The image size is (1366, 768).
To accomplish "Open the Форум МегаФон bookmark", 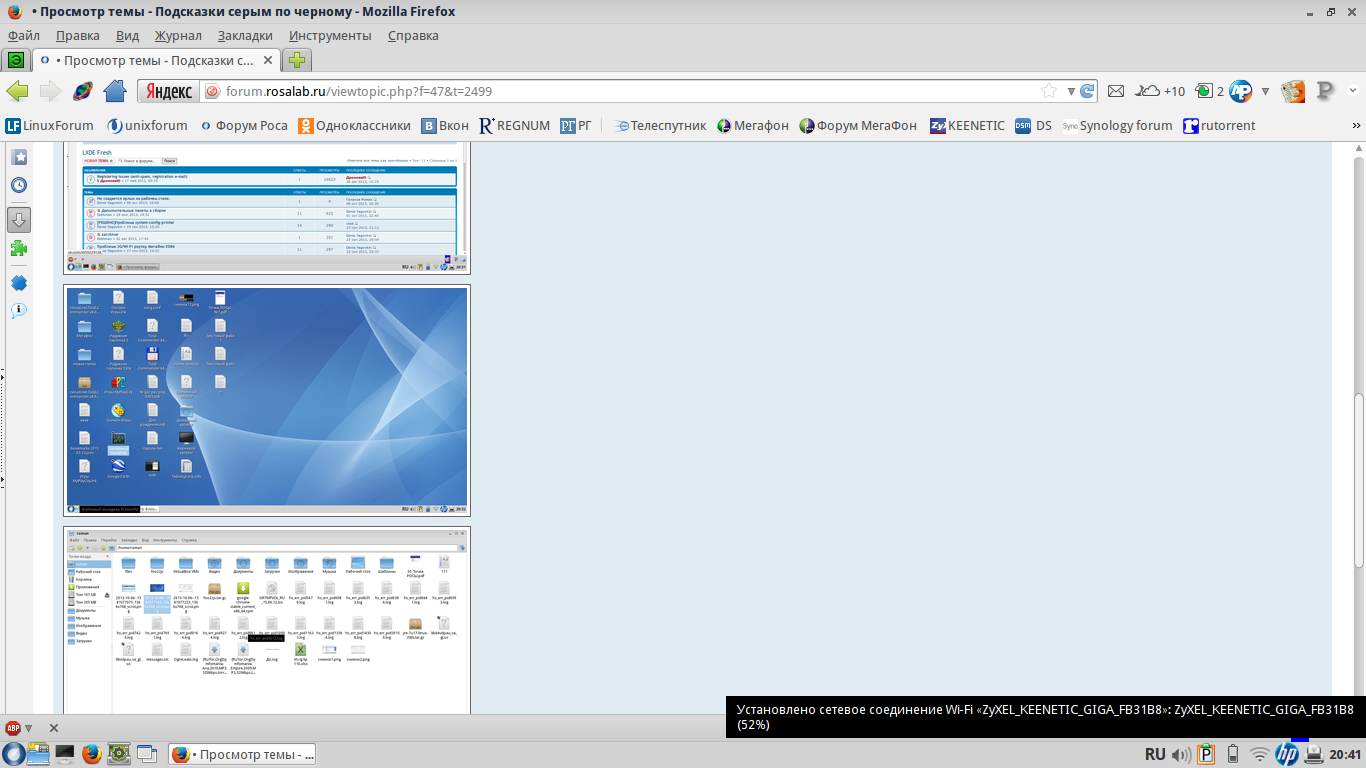I will [x=858, y=125].
